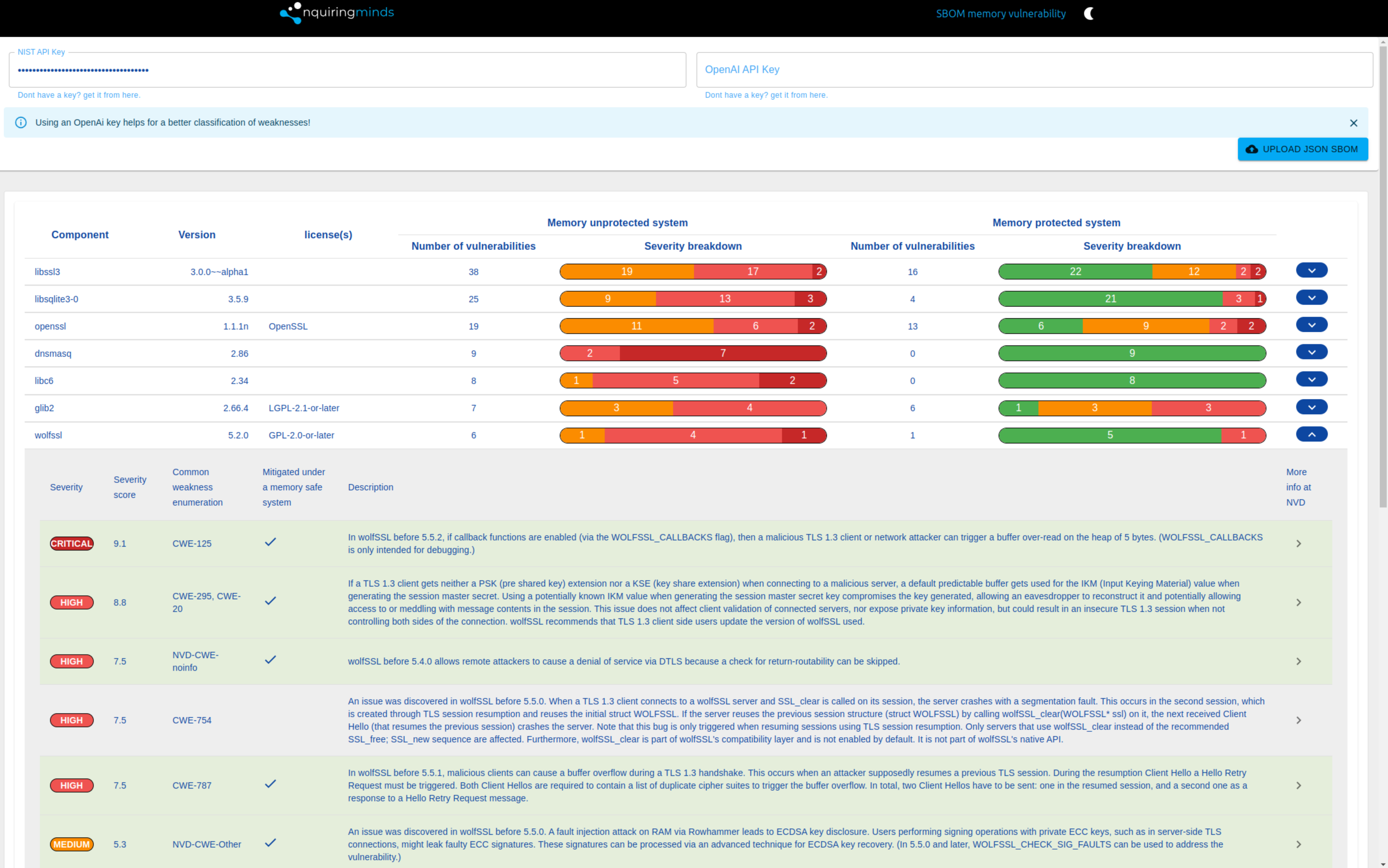Open NVD info for CWE-754 vulnerability
The height and width of the screenshot is (868, 1388).
point(1299,721)
